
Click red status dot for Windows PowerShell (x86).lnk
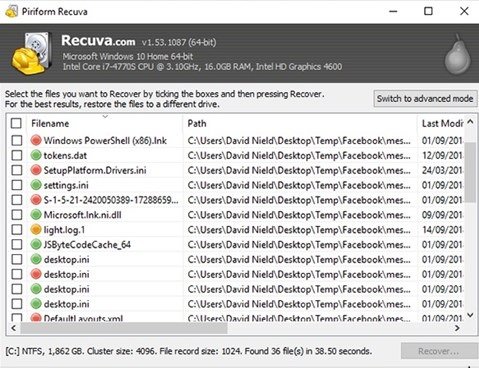tap(36, 140)
